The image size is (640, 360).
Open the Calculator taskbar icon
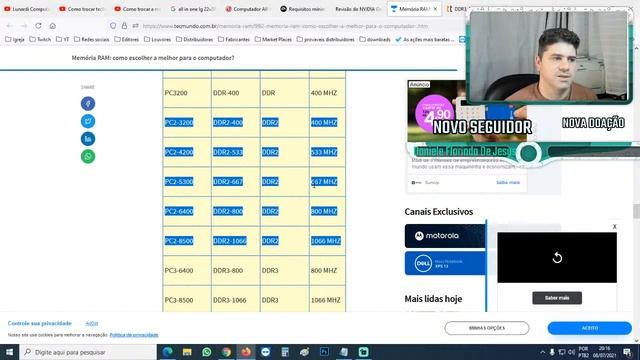(x=285, y=352)
